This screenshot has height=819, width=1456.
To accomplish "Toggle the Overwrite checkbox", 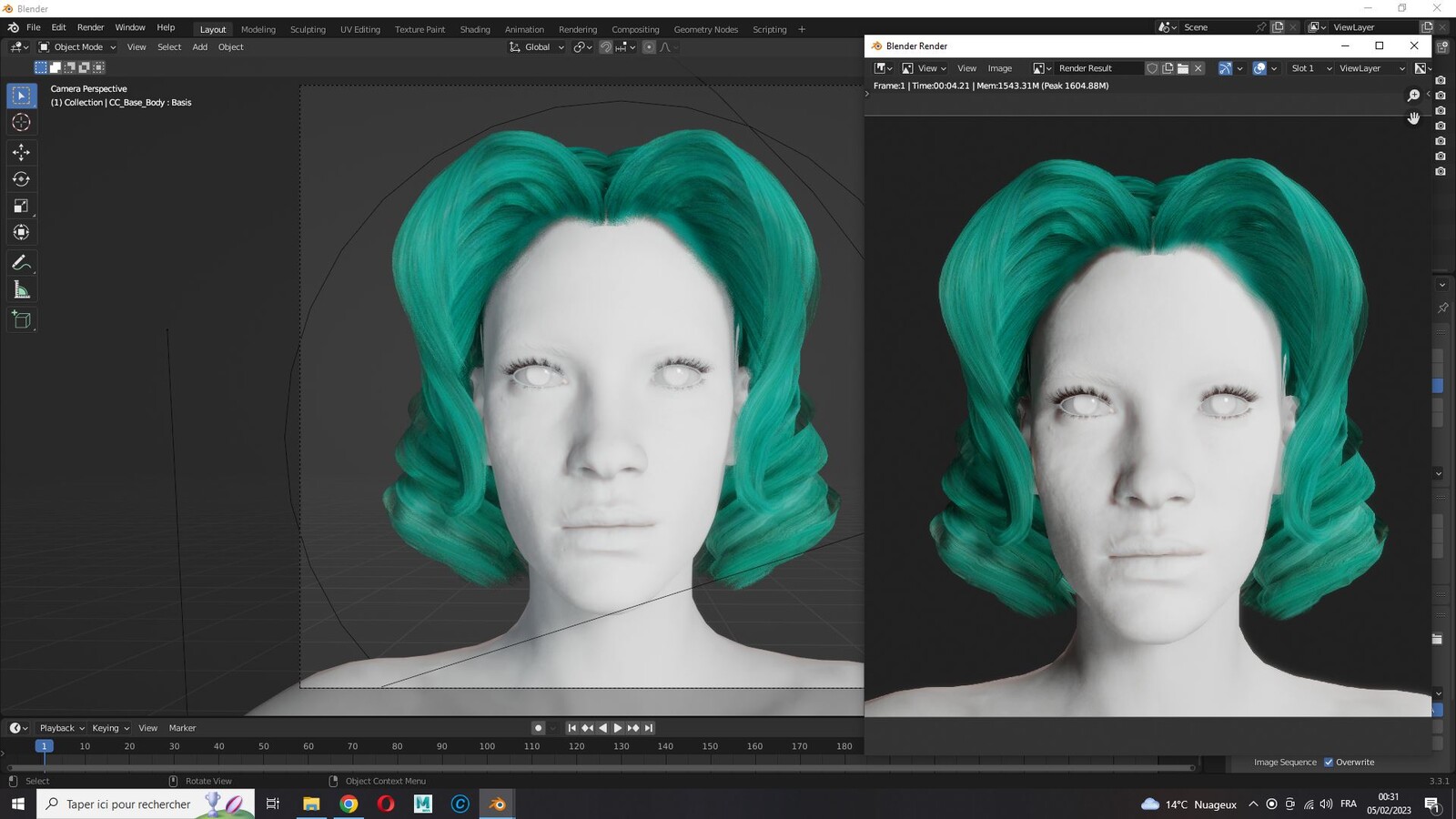I will point(1329,763).
